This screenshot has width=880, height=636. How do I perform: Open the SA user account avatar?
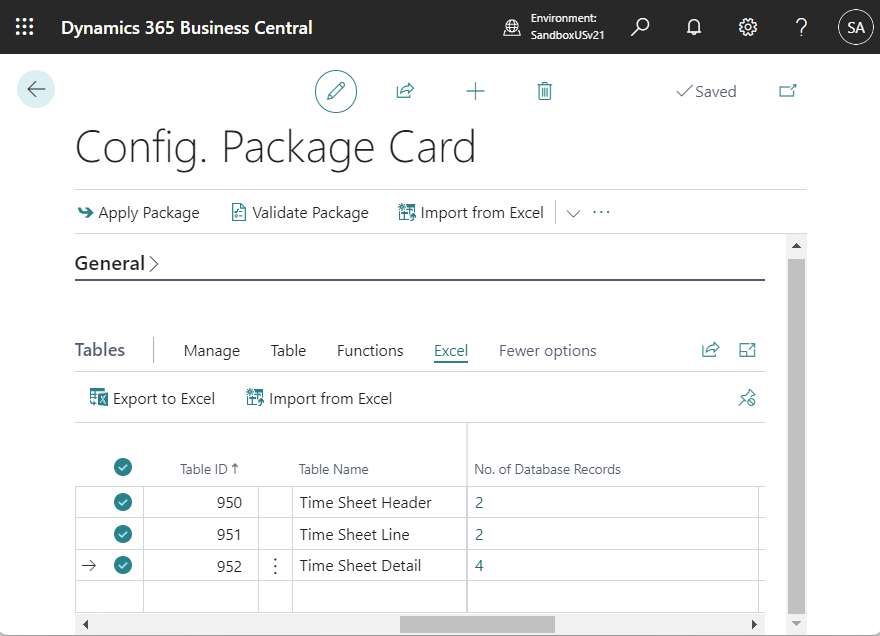[855, 27]
